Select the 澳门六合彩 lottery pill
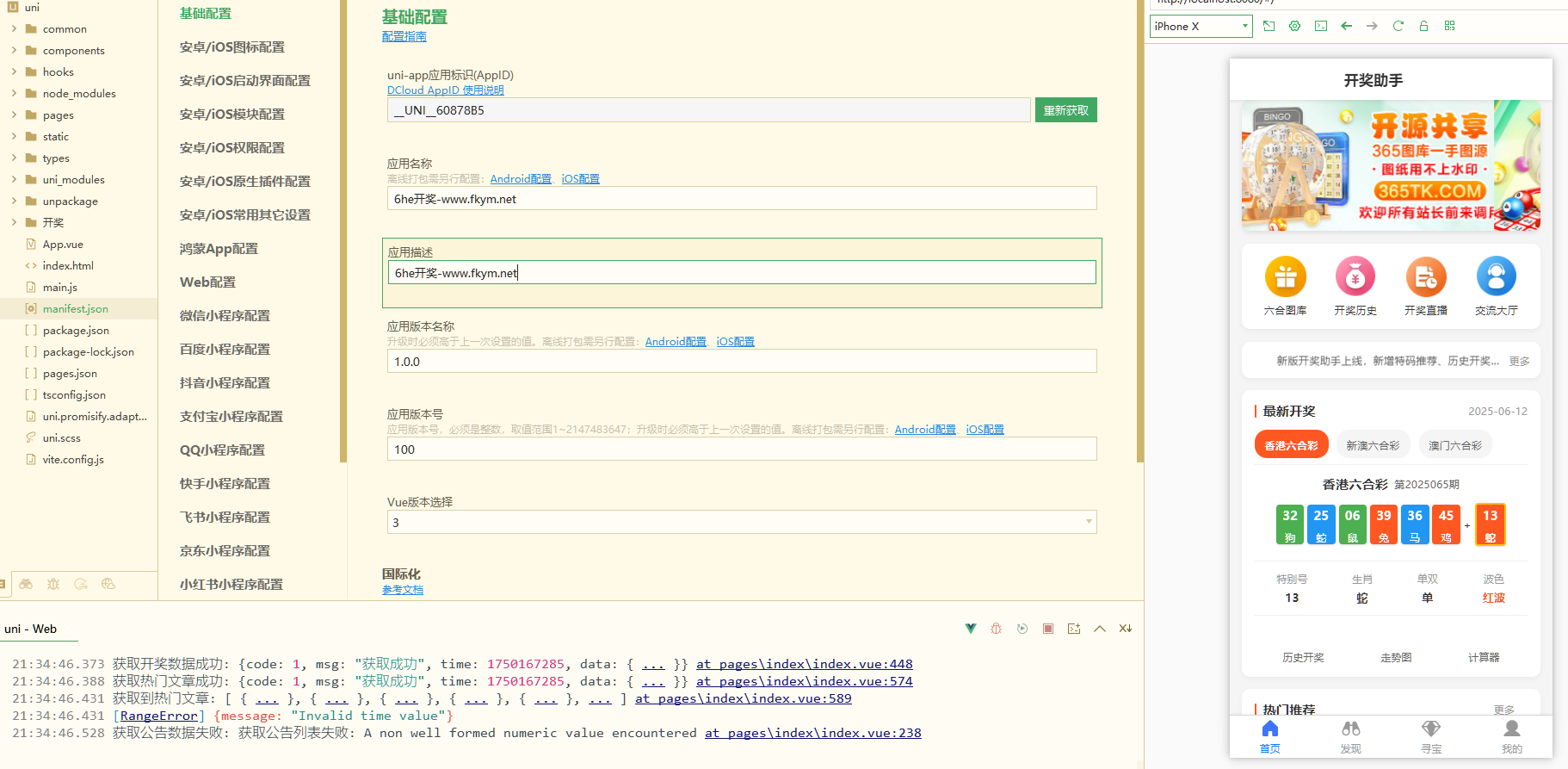1568x769 pixels. pos(1454,445)
